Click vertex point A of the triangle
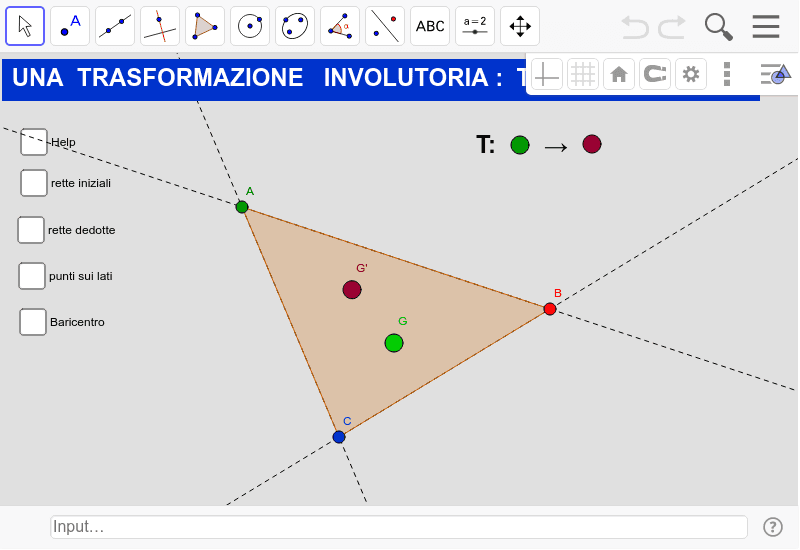 [242, 207]
